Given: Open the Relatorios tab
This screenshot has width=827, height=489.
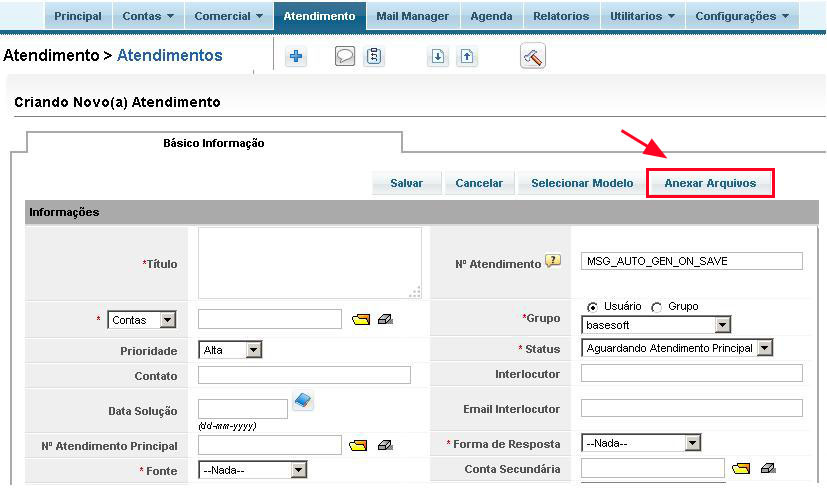Looking at the screenshot, I should click(561, 16).
